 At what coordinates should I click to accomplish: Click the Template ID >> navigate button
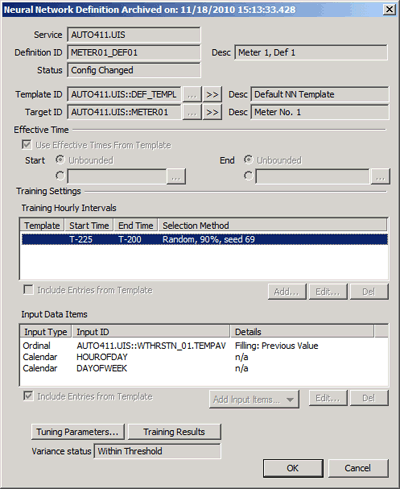click(212, 95)
